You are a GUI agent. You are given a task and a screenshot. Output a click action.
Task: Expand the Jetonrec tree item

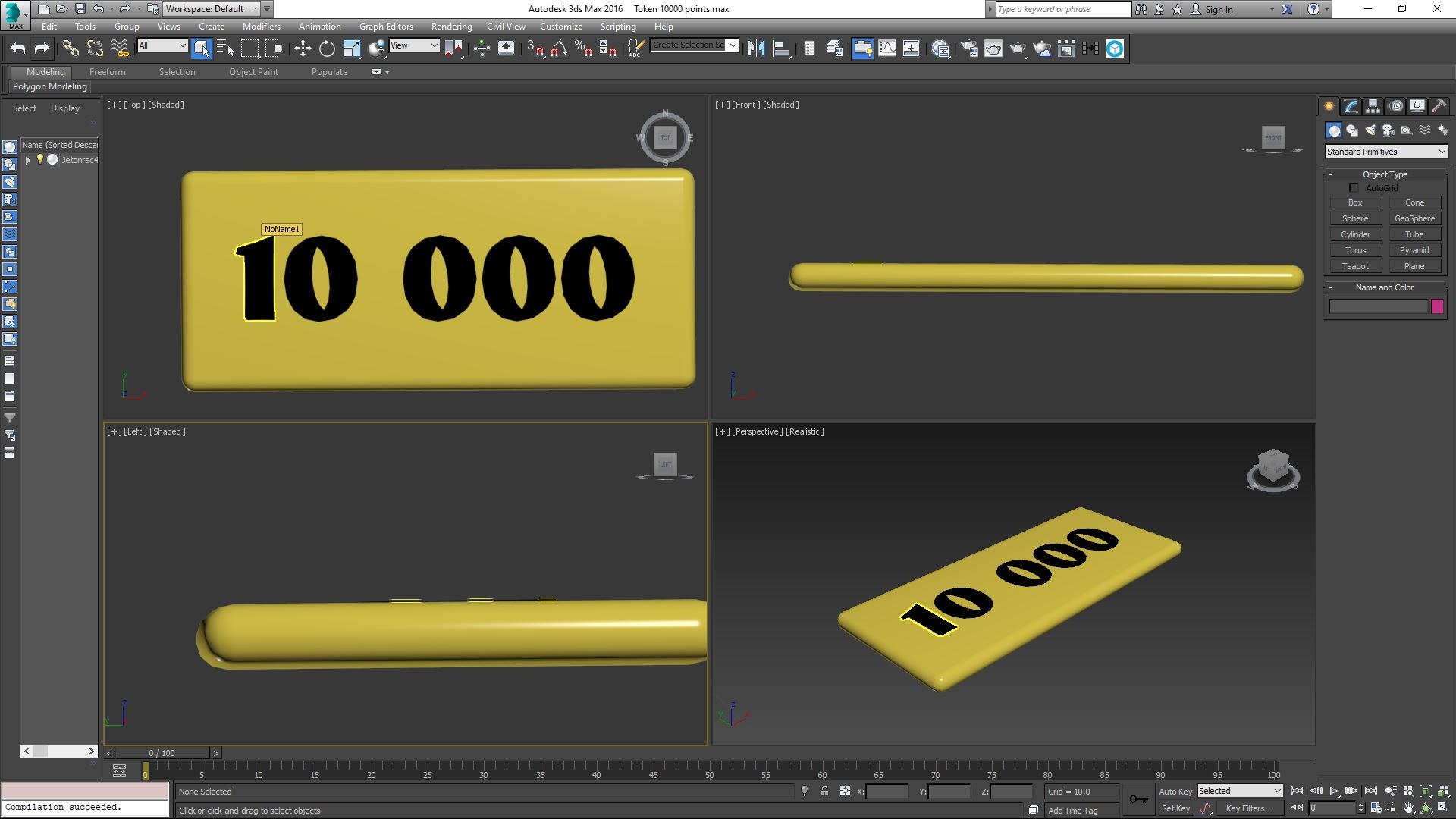[28, 160]
